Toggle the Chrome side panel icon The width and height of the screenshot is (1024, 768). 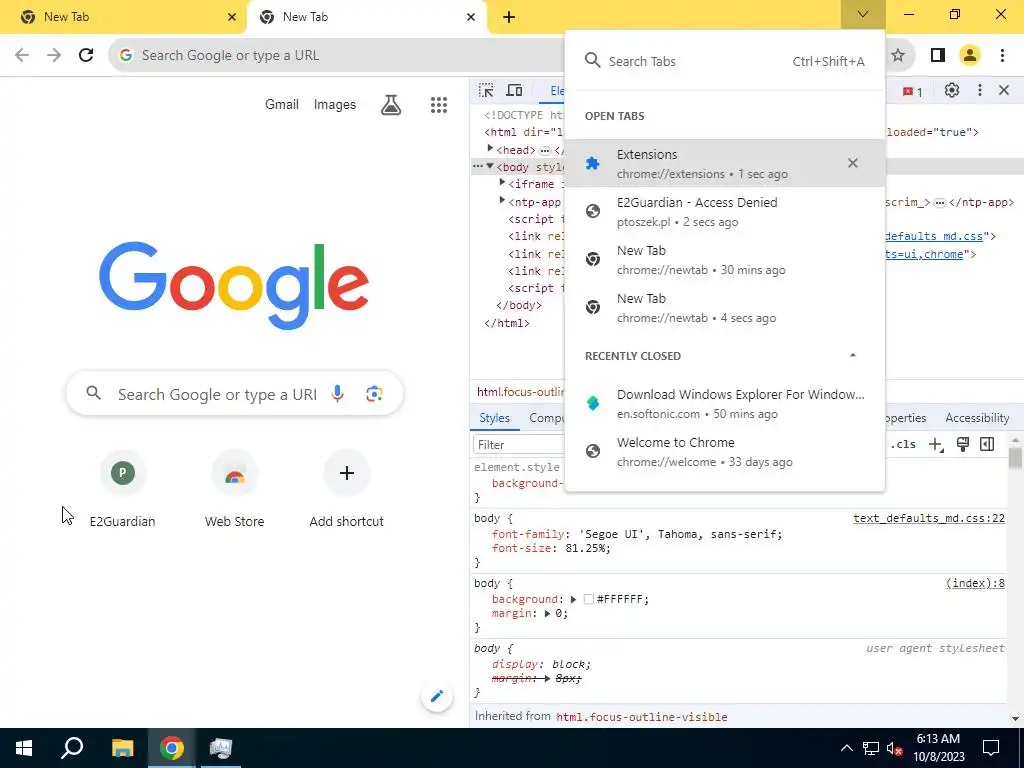point(938,55)
